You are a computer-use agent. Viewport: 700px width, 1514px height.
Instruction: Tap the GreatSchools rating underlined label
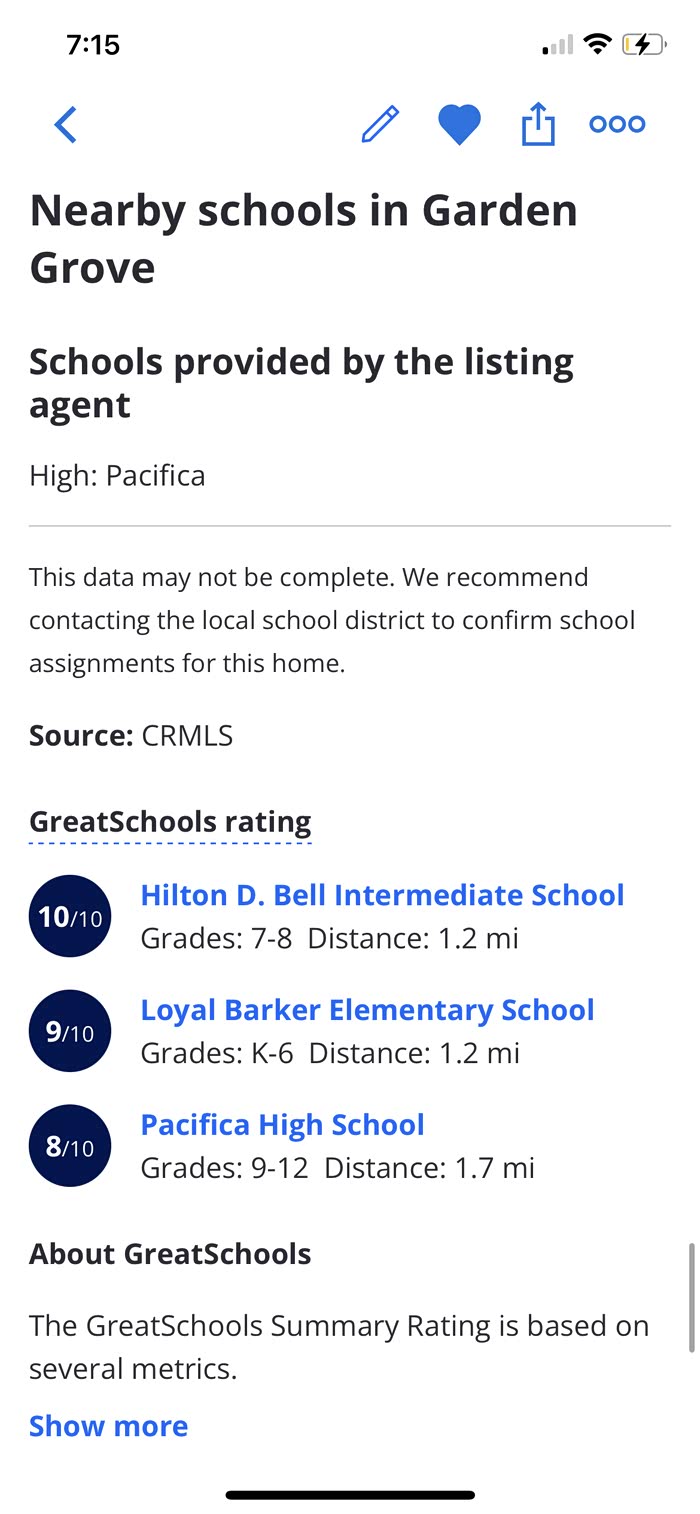pyautogui.click(x=170, y=823)
